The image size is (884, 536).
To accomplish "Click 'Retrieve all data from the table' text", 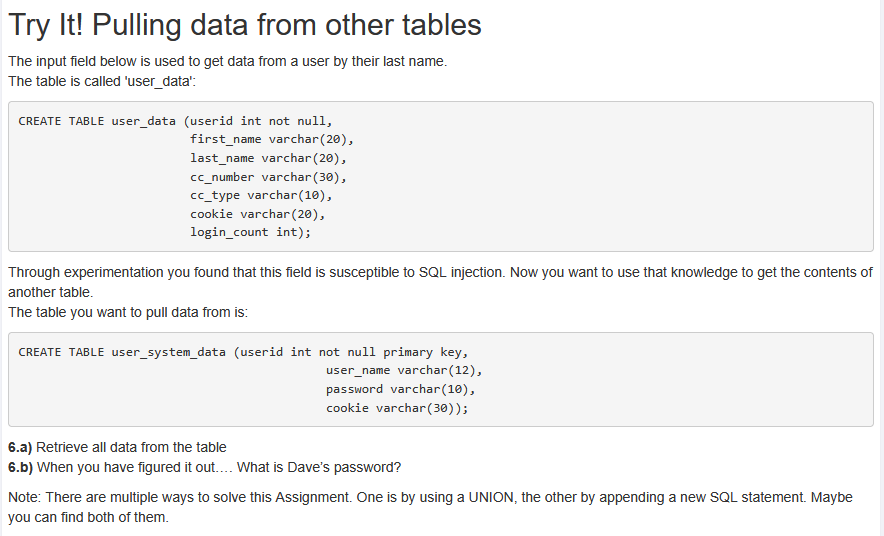I will pyautogui.click(x=131, y=447).
